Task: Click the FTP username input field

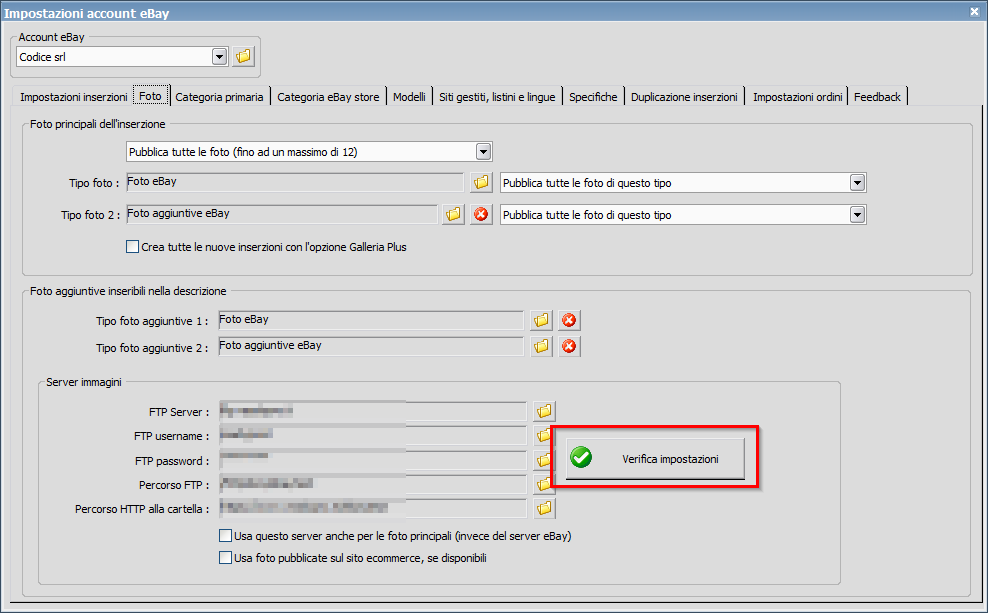Action: [x=372, y=435]
